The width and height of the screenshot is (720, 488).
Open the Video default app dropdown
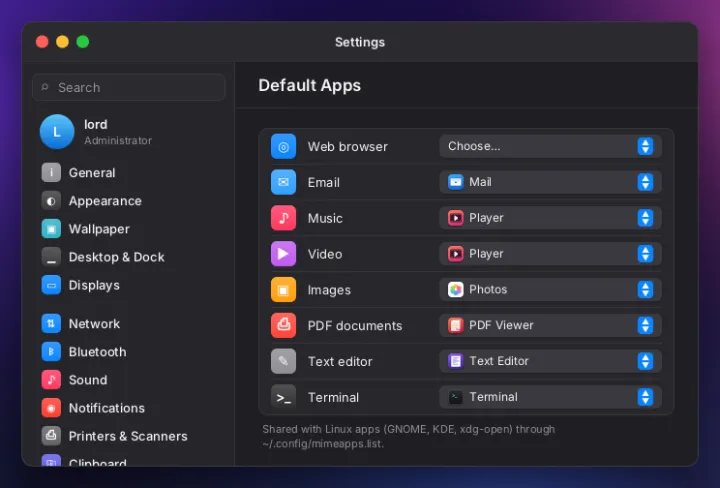[x=550, y=254]
